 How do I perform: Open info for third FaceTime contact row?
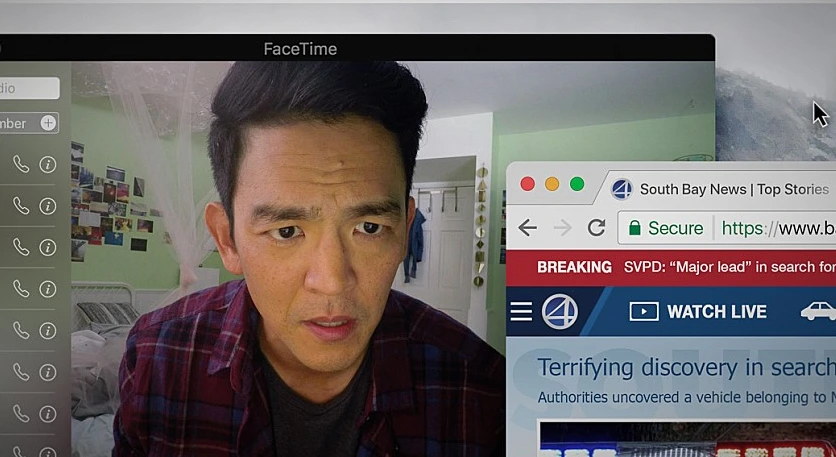[x=47, y=247]
